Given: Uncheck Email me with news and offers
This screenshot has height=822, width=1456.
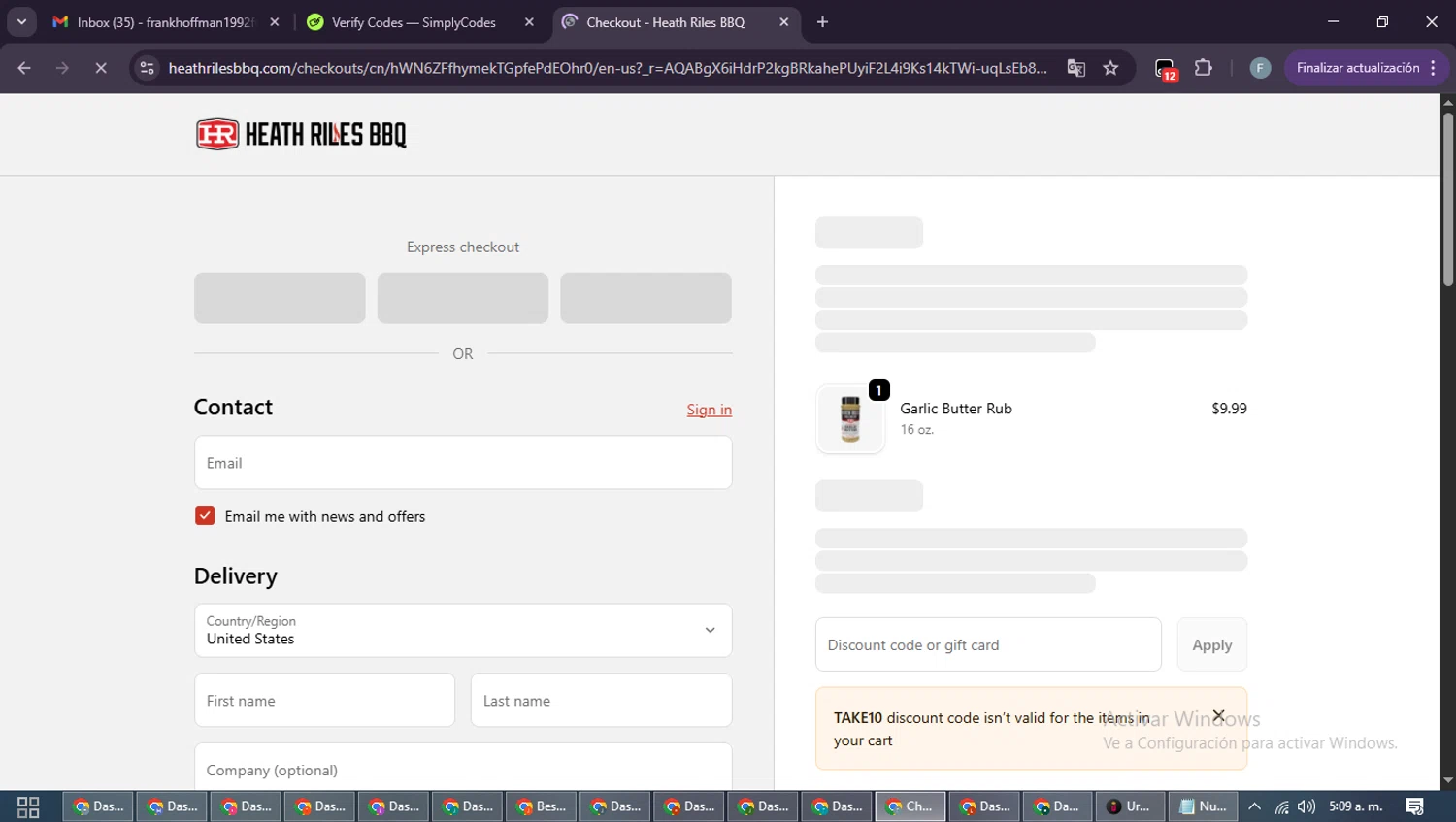Looking at the screenshot, I should 205,515.
